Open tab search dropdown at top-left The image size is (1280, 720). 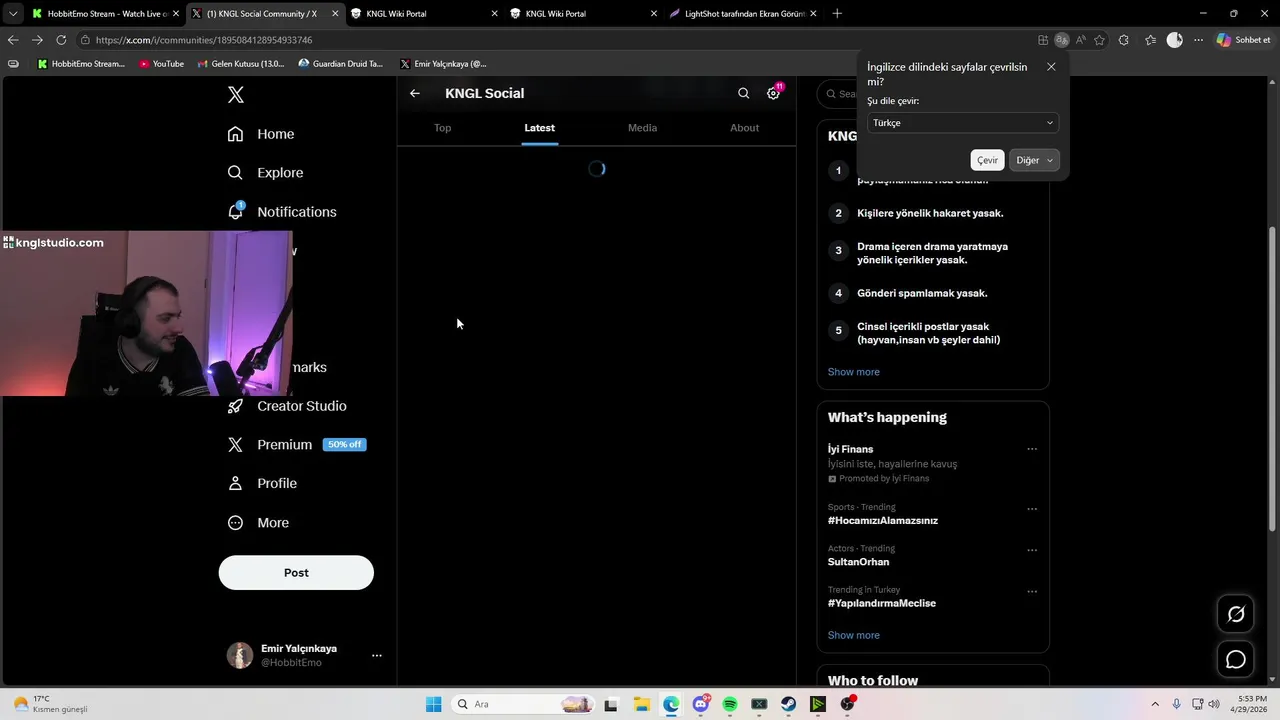pyautogui.click(x=12, y=14)
